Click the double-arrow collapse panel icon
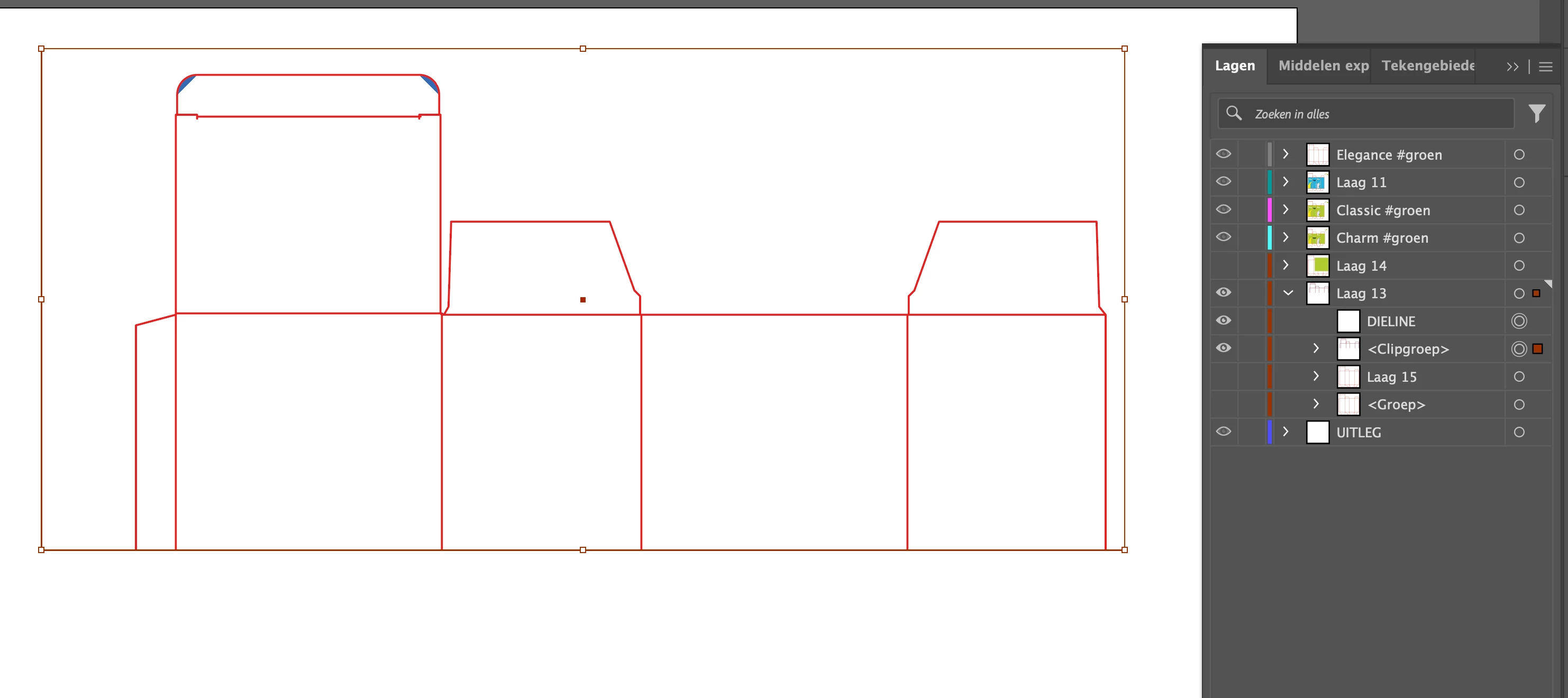This screenshot has height=698, width=1568. [x=1512, y=66]
